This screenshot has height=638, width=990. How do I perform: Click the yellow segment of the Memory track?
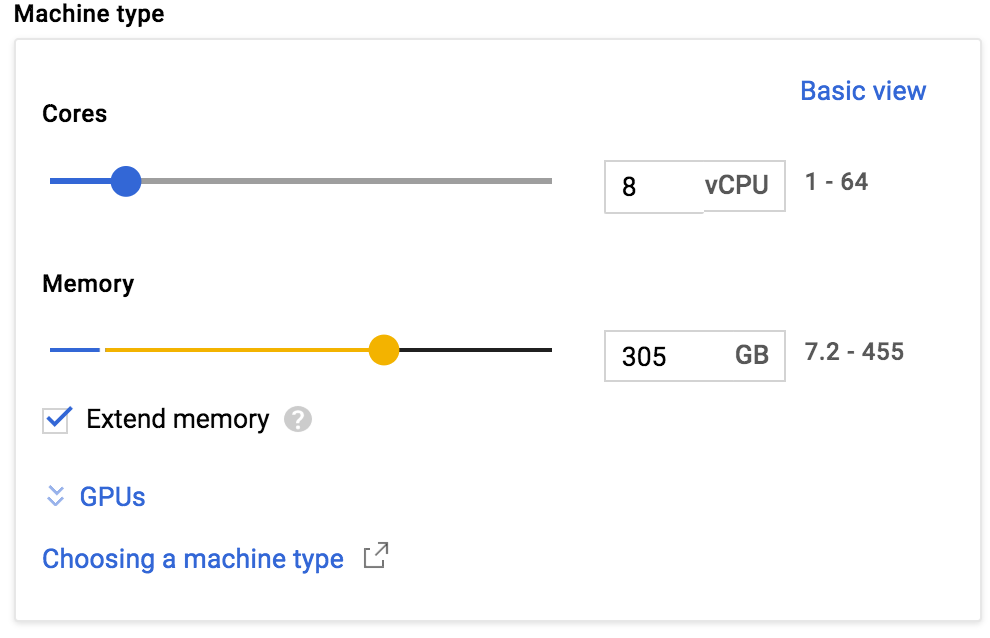237,350
